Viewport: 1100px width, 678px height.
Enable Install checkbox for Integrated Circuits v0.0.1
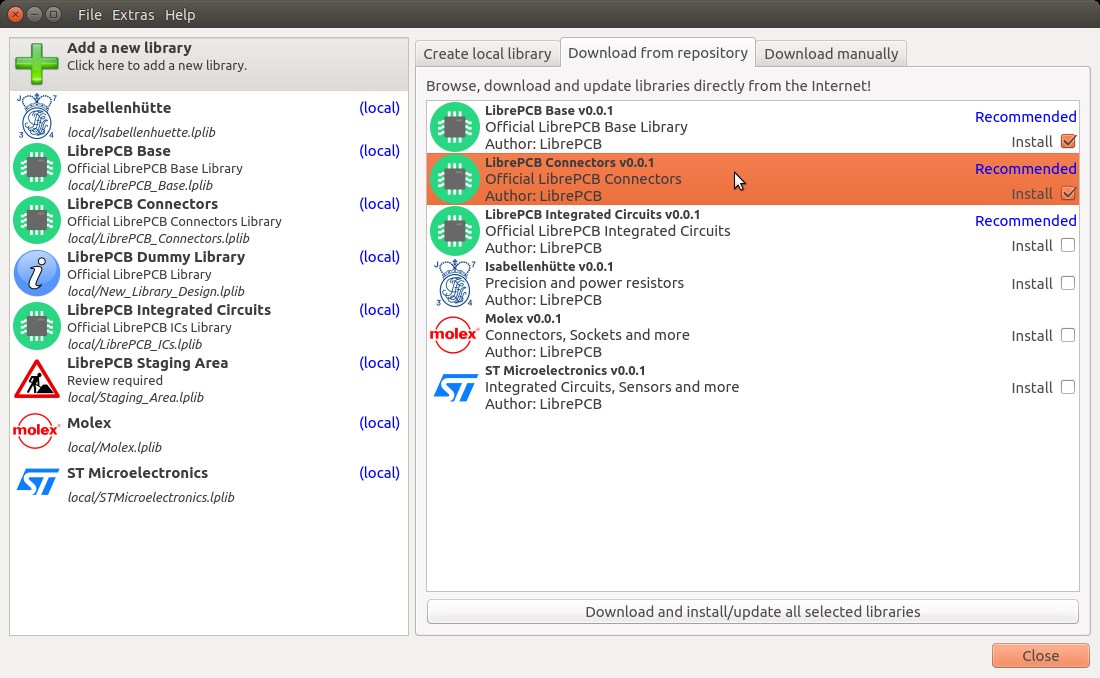(x=1067, y=245)
